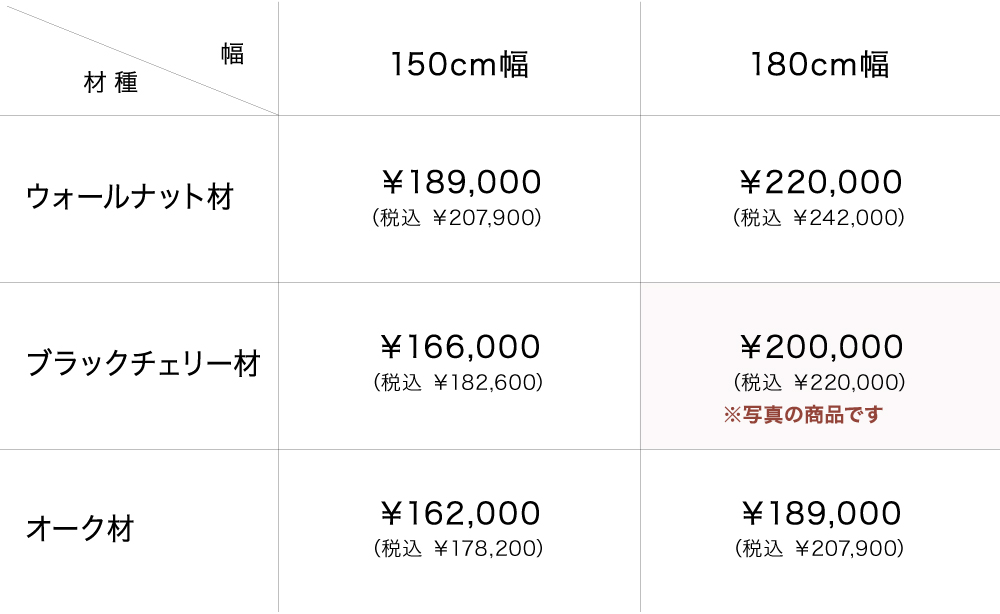1000x614 pixels.
Task: Click the tax-included price ¥178,200
Action: pyautogui.click(x=458, y=548)
